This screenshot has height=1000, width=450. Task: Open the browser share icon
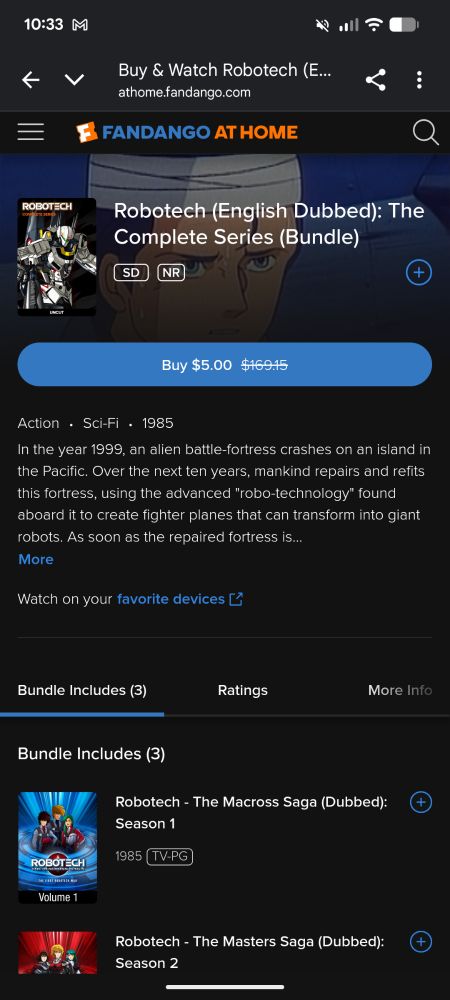click(375, 80)
